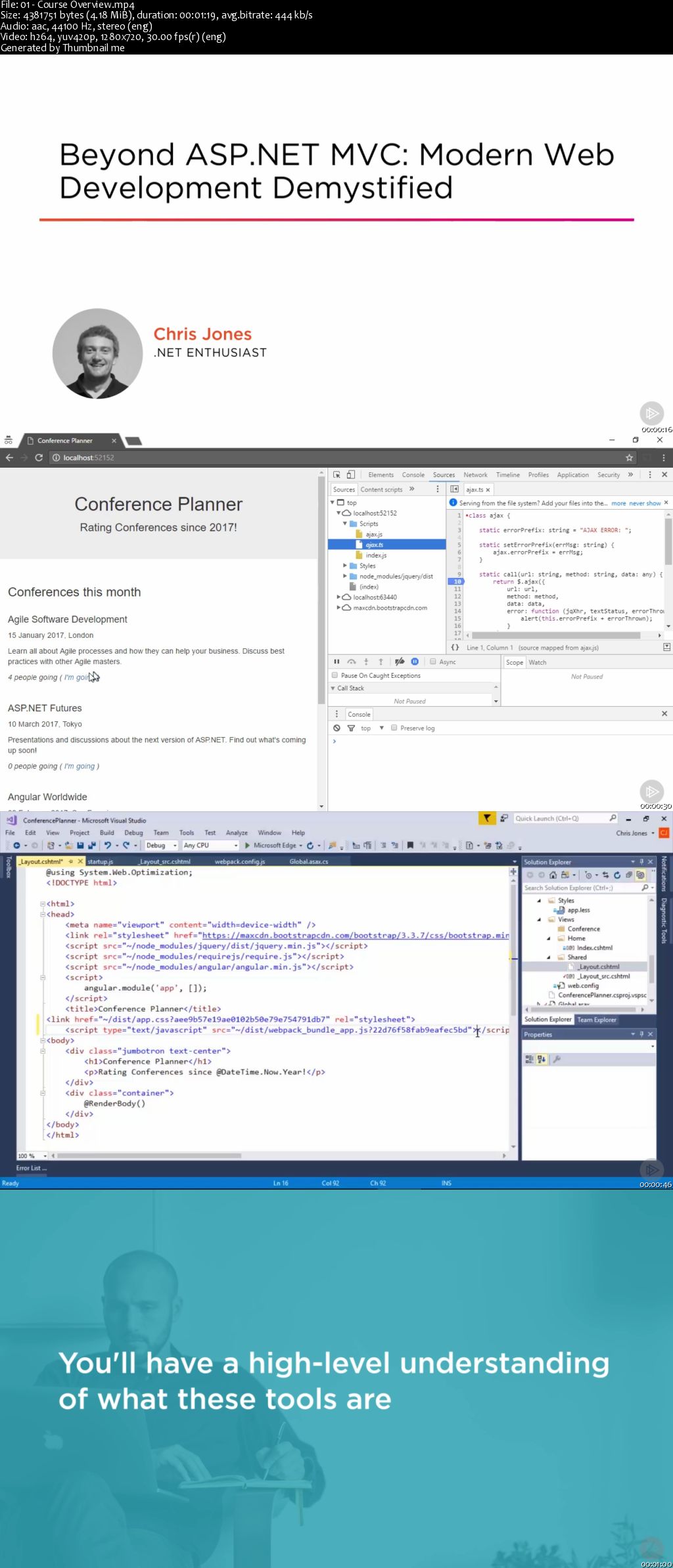Open Property Pages wrench icon
This screenshot has width=673, height=1568.
point(557,1059)
